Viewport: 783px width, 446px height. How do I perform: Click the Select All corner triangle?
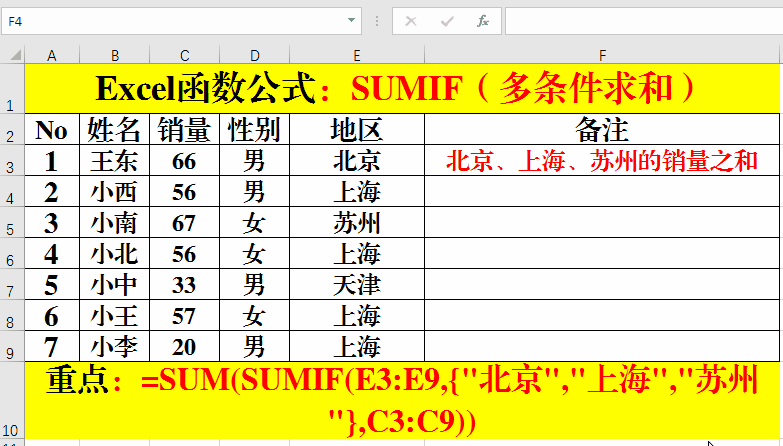15,54
